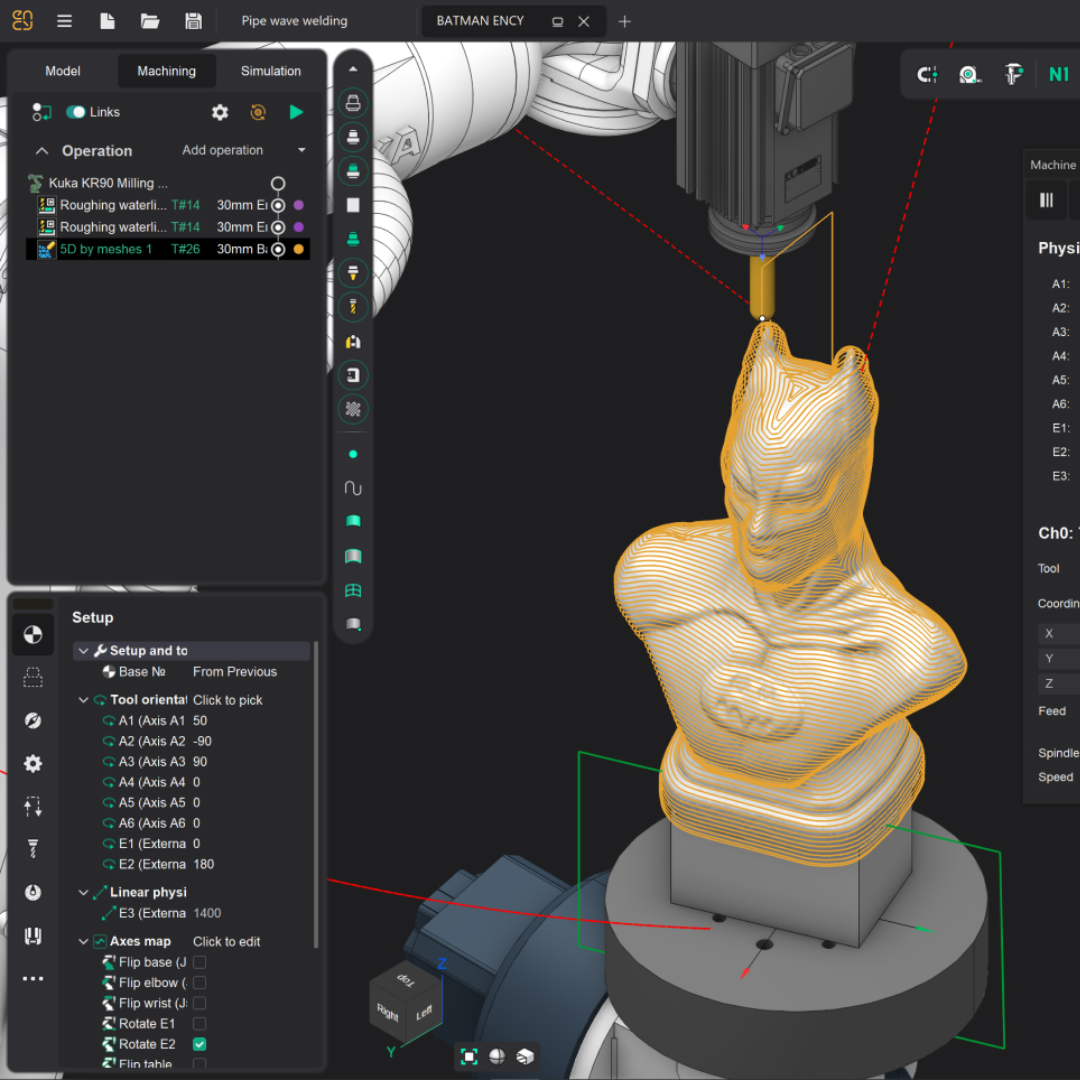
Task: Open the operations settings gear icon
Action: click(220, 113)
